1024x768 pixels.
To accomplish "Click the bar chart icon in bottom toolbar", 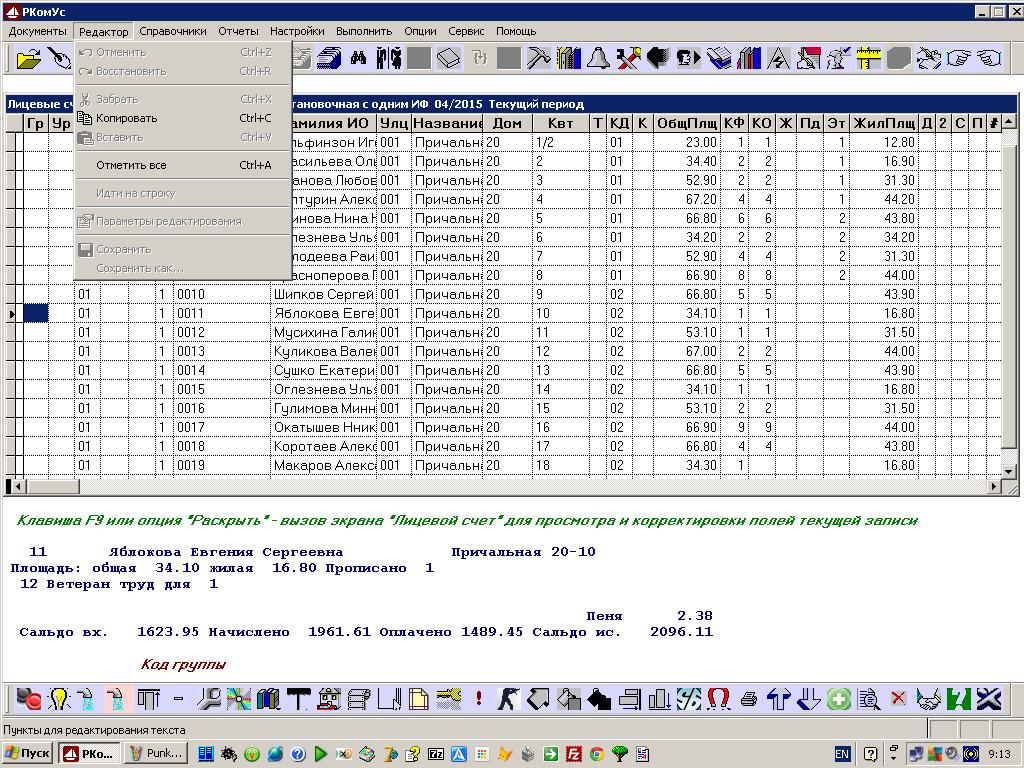I will [659, 698].
